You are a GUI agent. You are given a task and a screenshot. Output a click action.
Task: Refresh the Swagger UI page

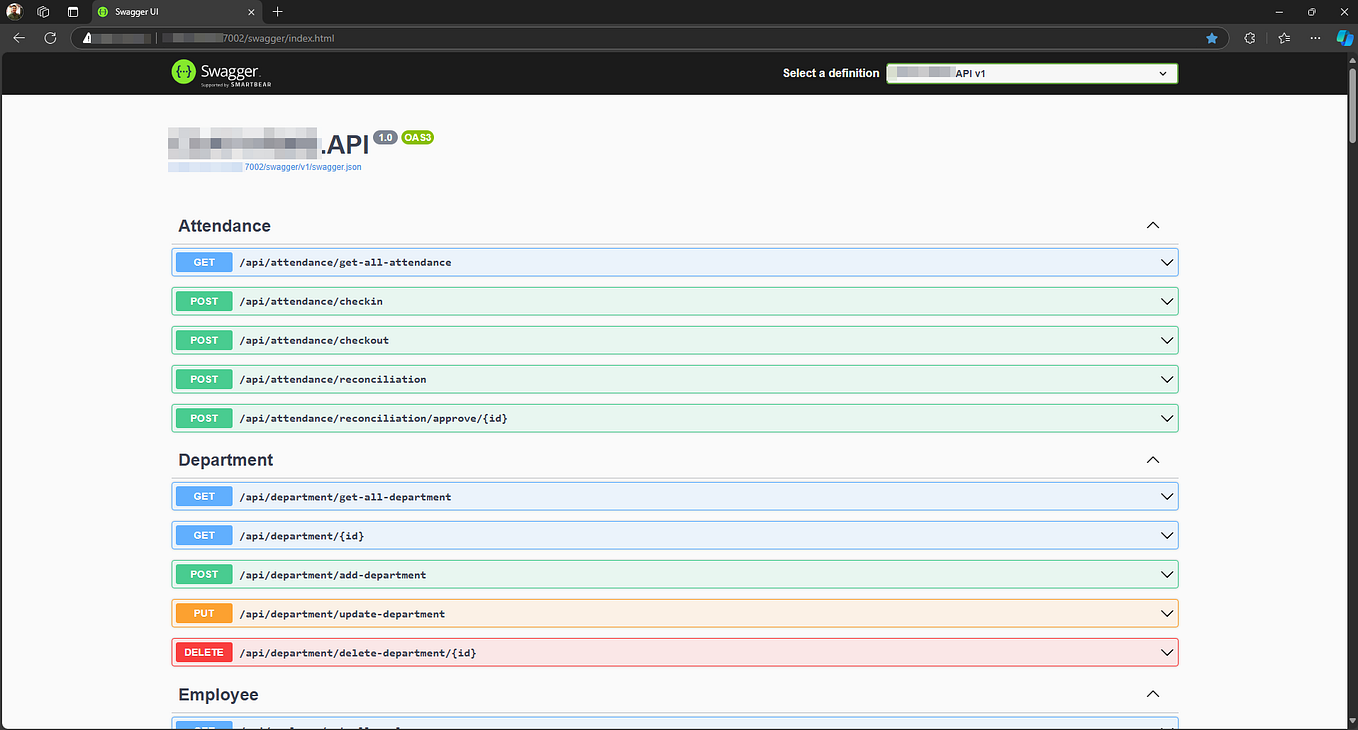coord(50,38)
